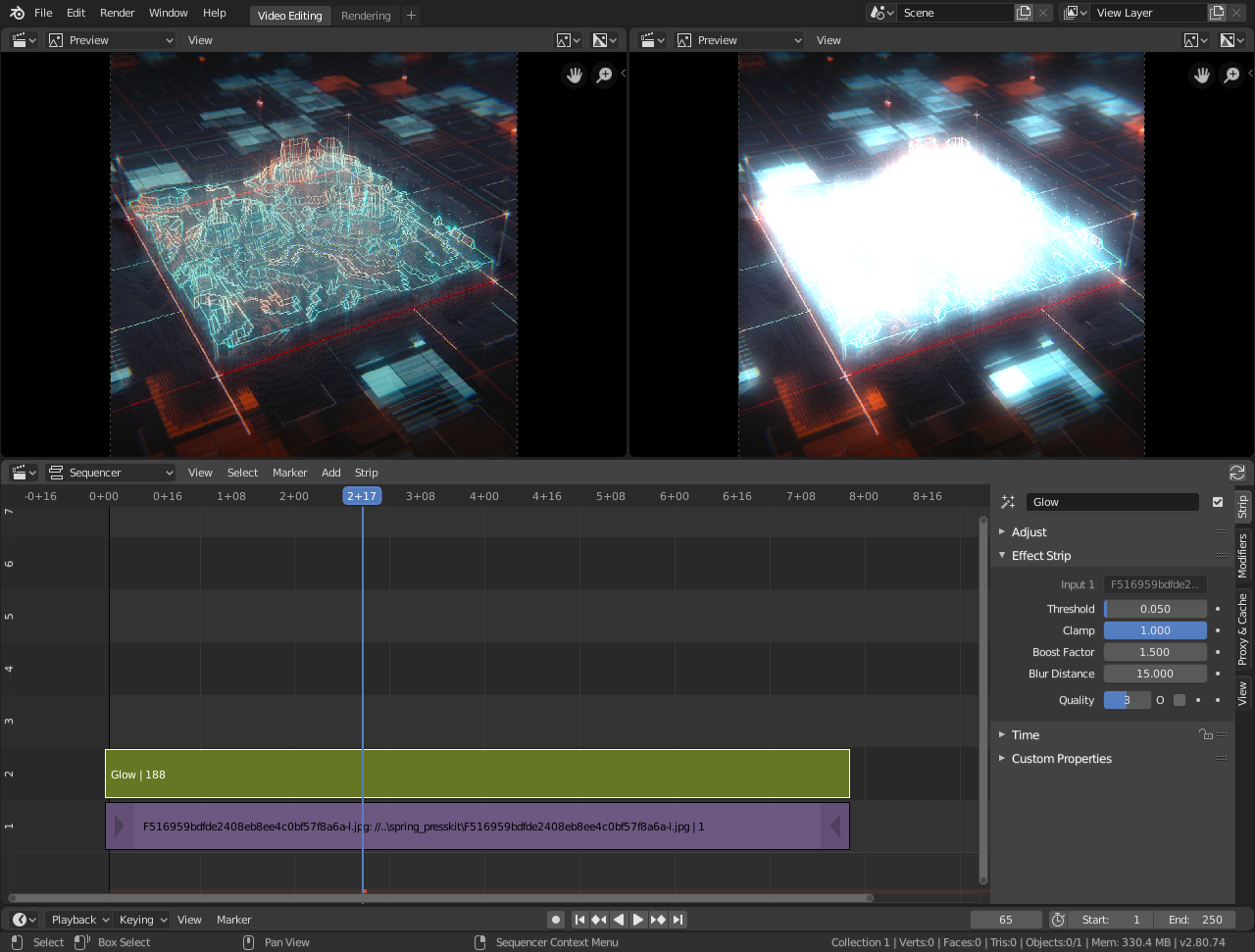
Task: Click the refresh sequencer icon at top right
Action: coord(1237,472)
